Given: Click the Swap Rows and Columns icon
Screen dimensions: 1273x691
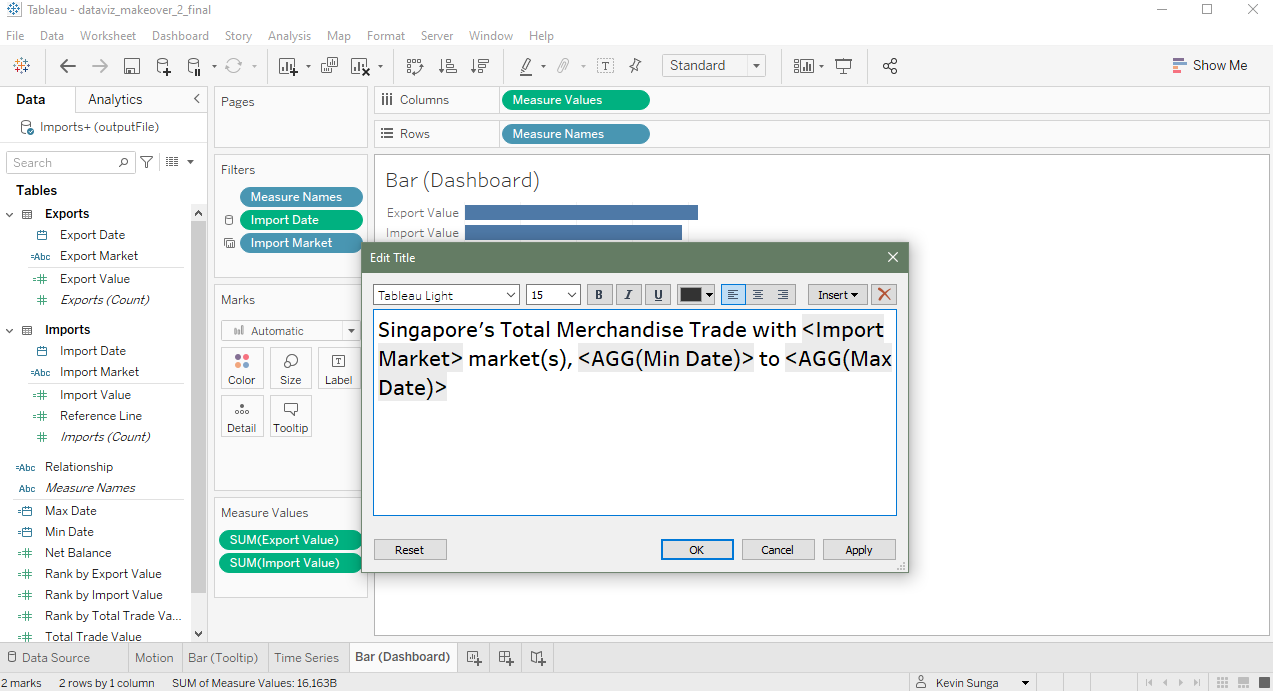Looking at the screenshot, I should 414,66.
